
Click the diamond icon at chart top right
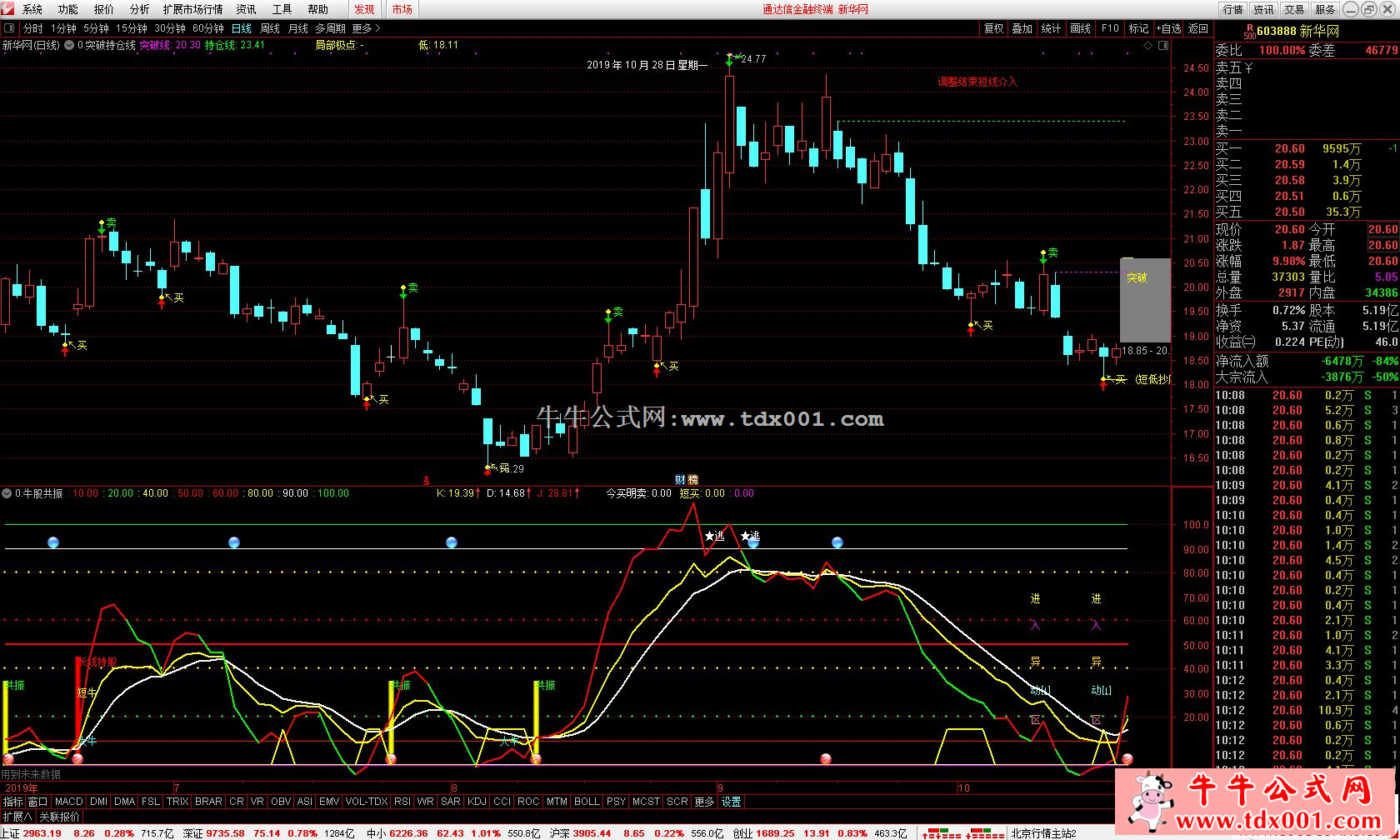pyautogui.click(x=1148, y=46)
